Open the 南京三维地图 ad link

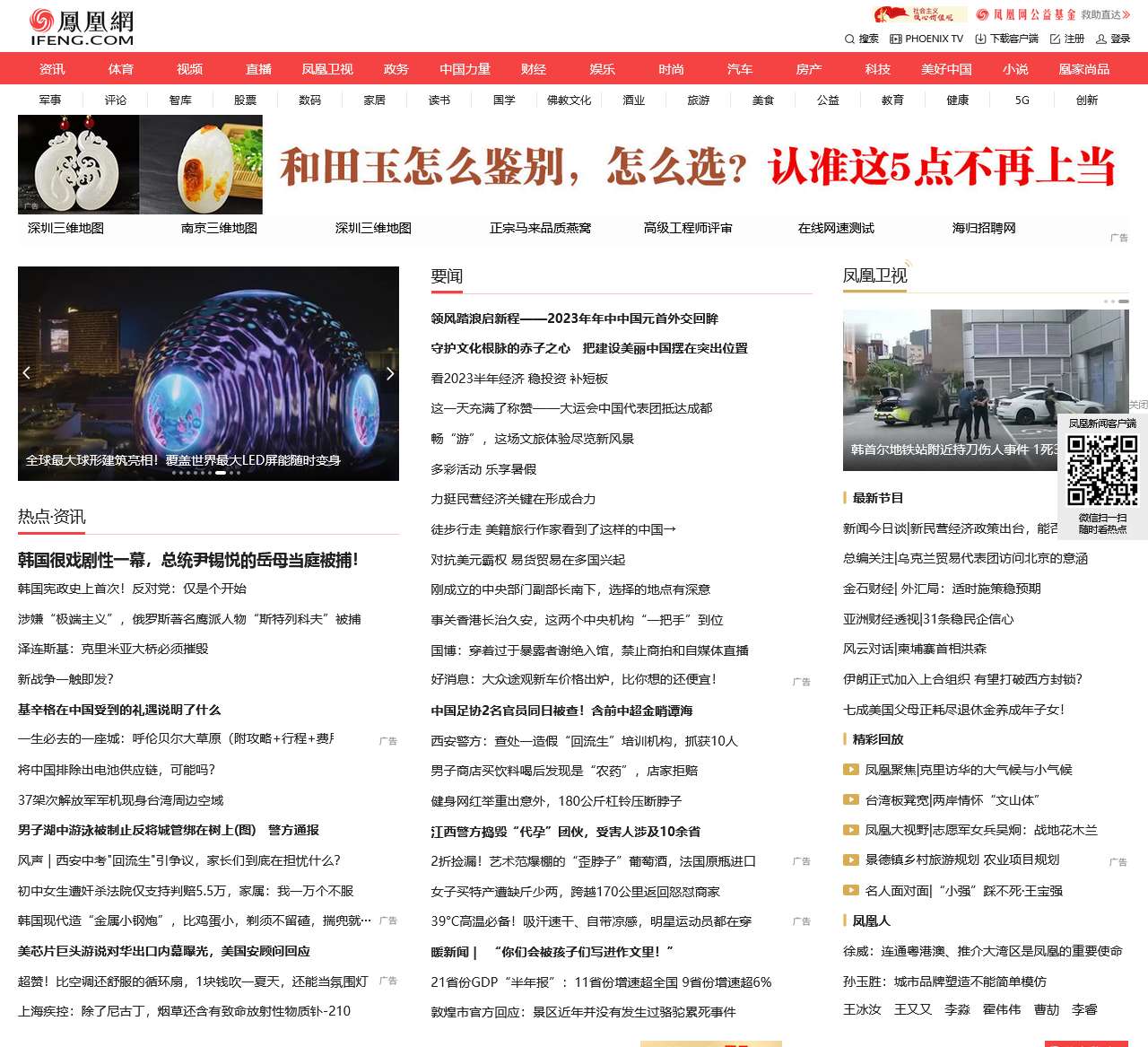pyautogui.click(x=220, y=228)
